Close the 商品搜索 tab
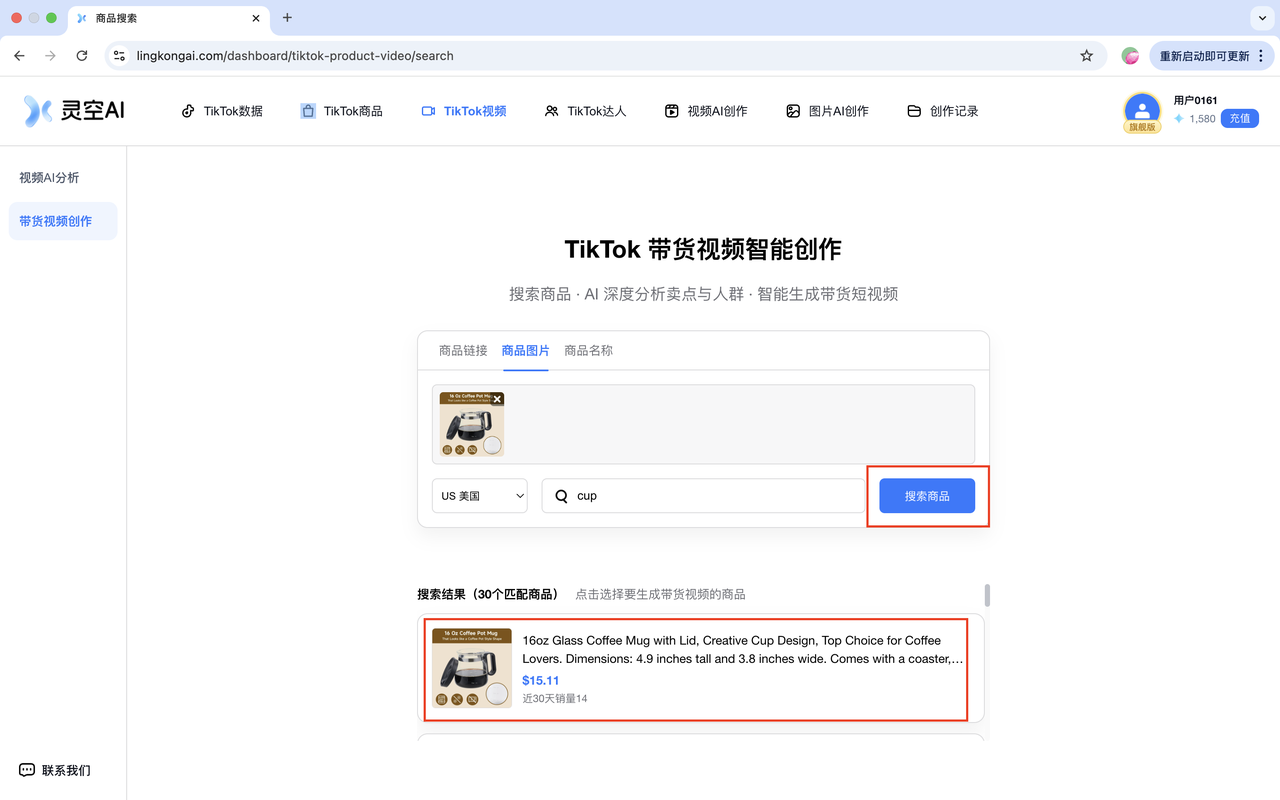Screen dimensions: 1280x800 point(256,18)
